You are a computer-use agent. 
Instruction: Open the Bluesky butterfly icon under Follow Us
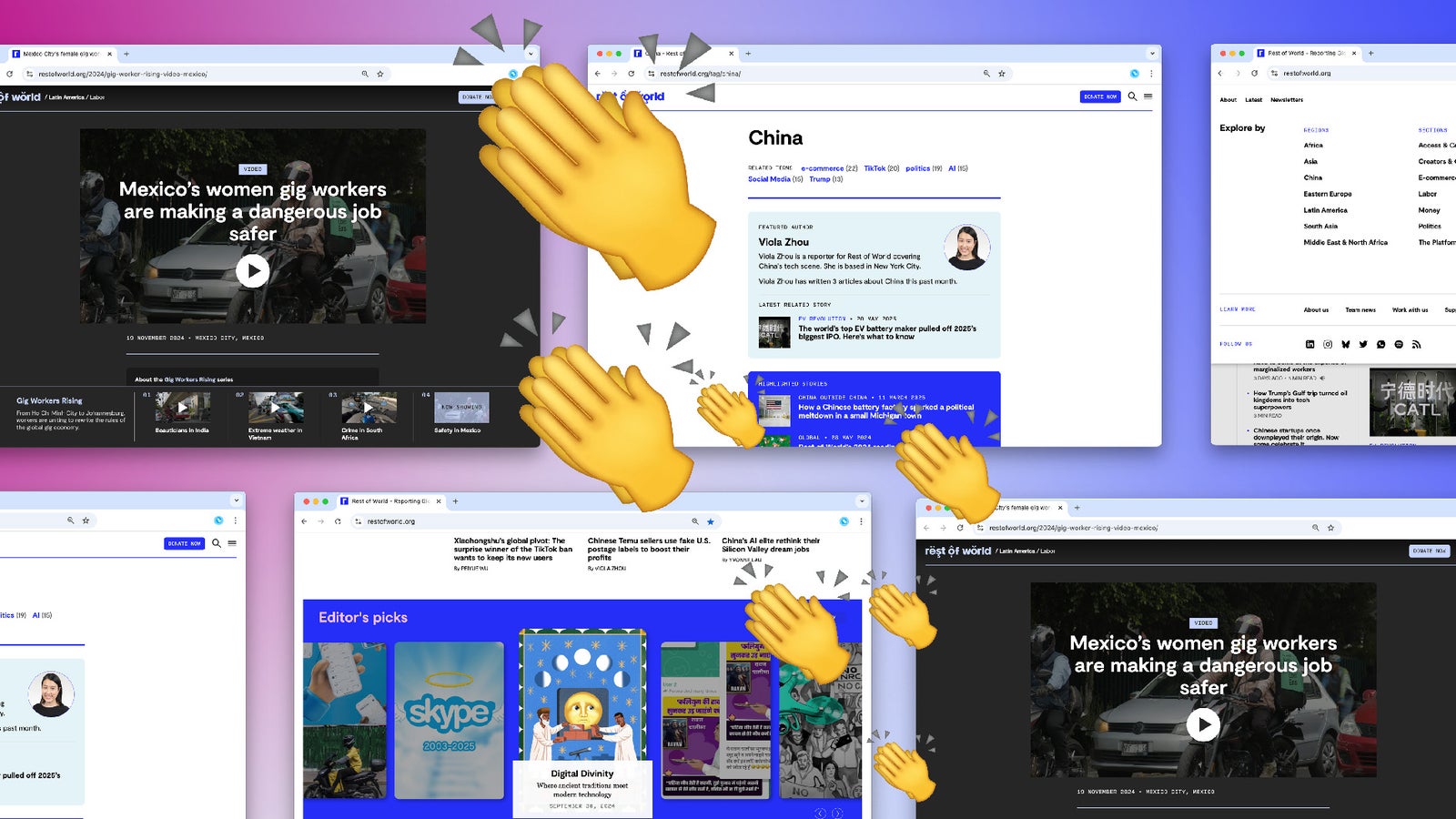[x=1346, y=344]
